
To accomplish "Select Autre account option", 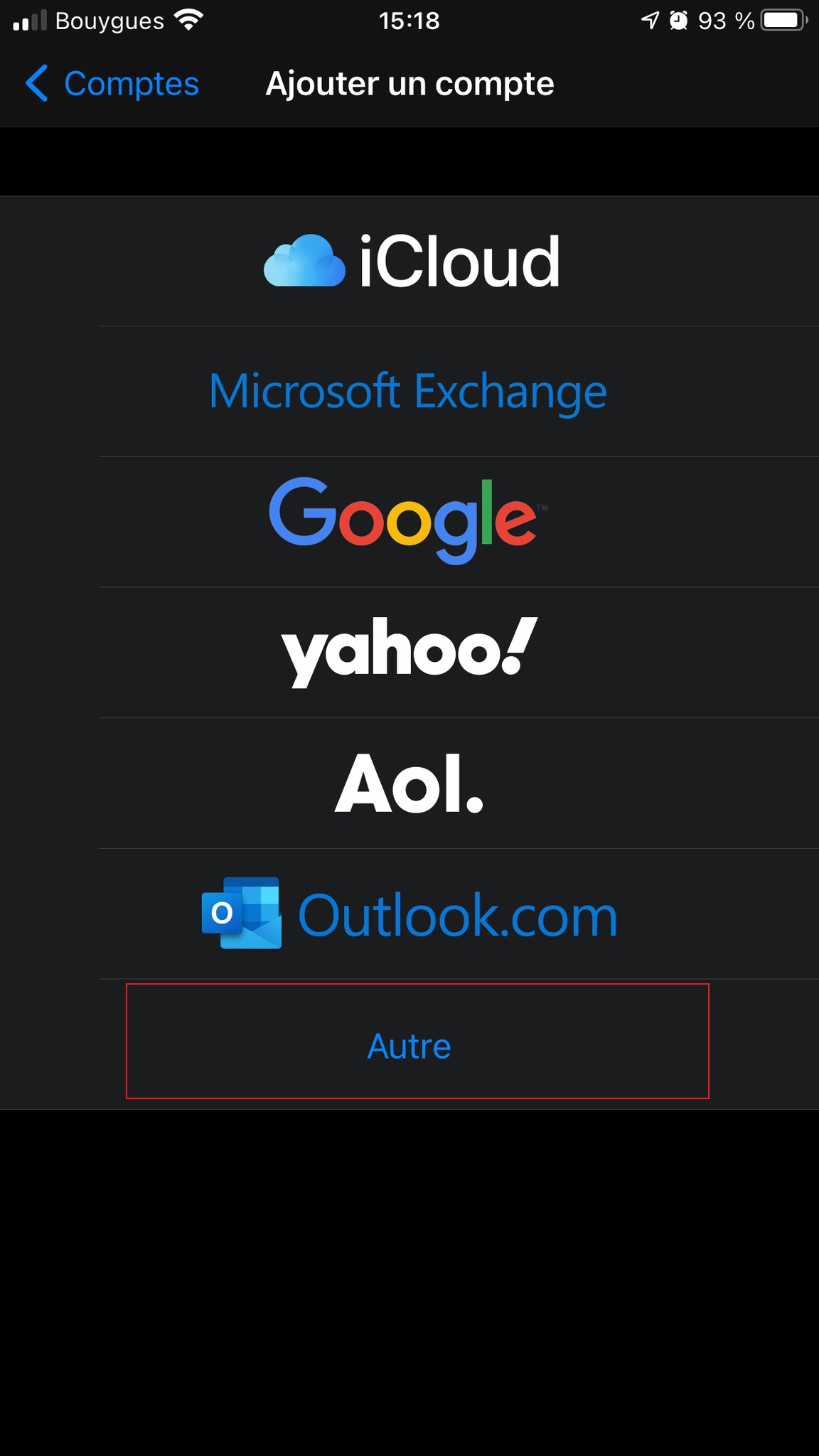I will (x=409, y=1046).
